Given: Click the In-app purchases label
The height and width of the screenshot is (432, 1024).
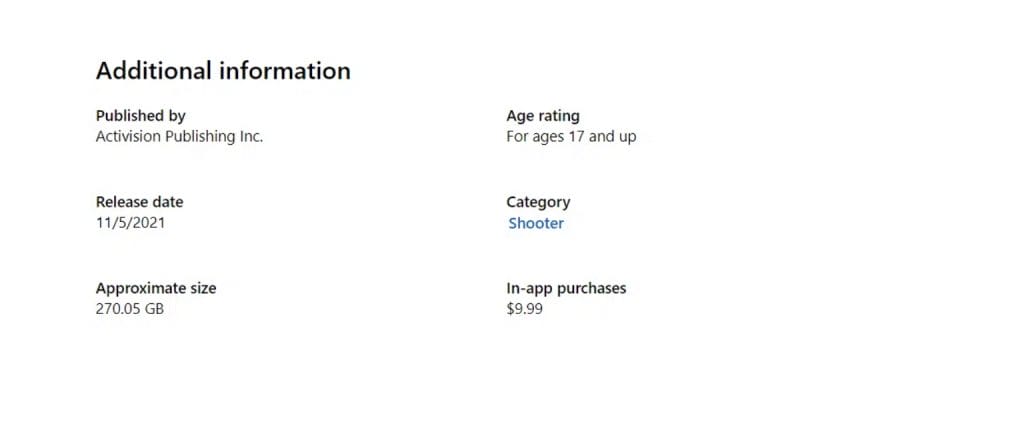Looking at the screenshot, I should pos(566,288).
